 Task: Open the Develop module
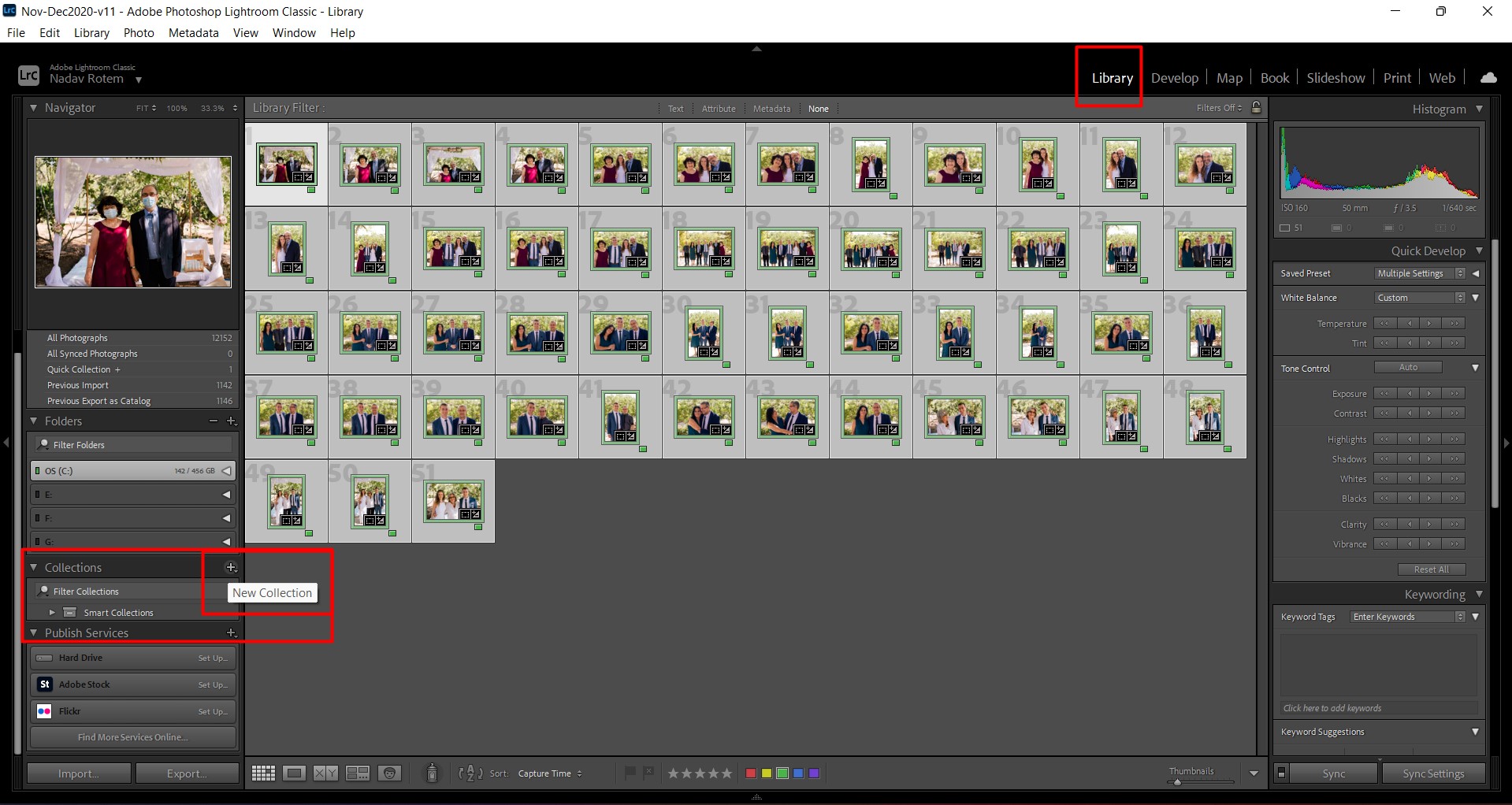click(1174, 78)
